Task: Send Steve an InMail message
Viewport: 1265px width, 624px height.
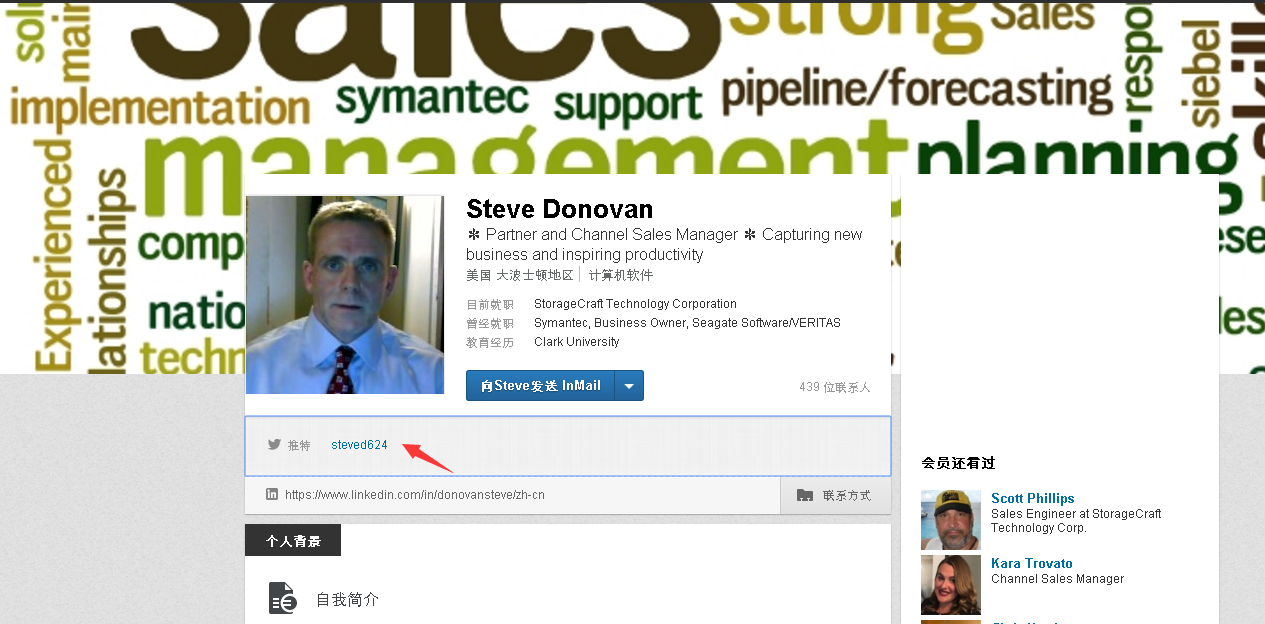Action: coord(541,386)
